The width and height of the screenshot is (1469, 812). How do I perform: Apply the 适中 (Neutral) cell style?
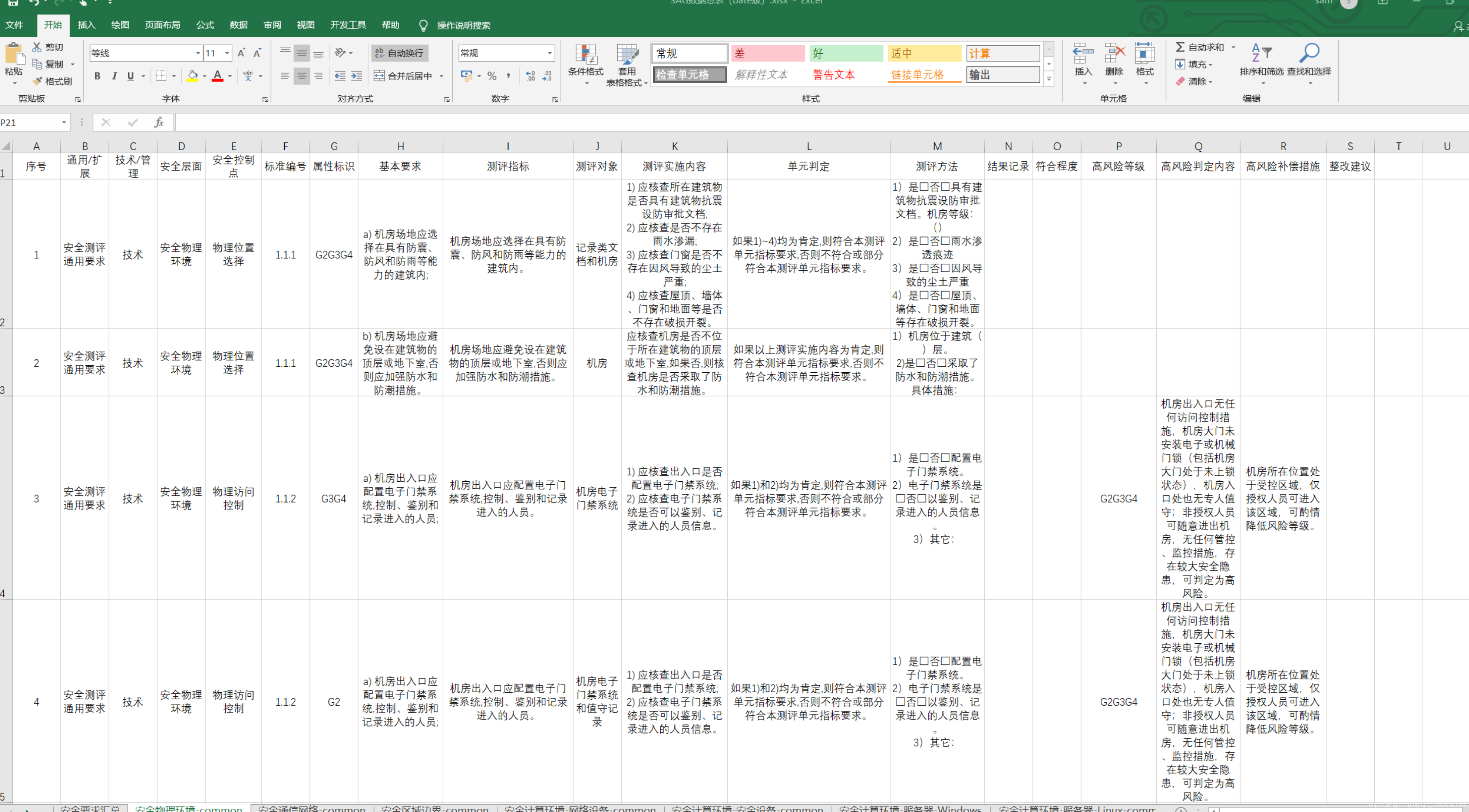[x=924, y=53]
